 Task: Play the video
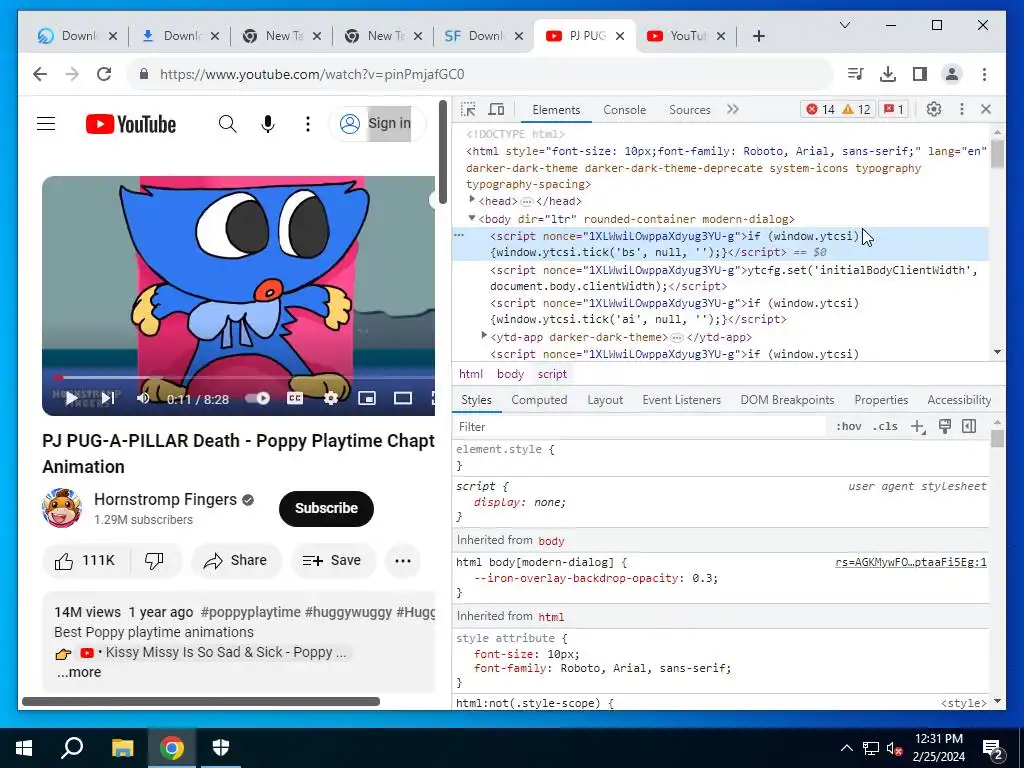72,398
